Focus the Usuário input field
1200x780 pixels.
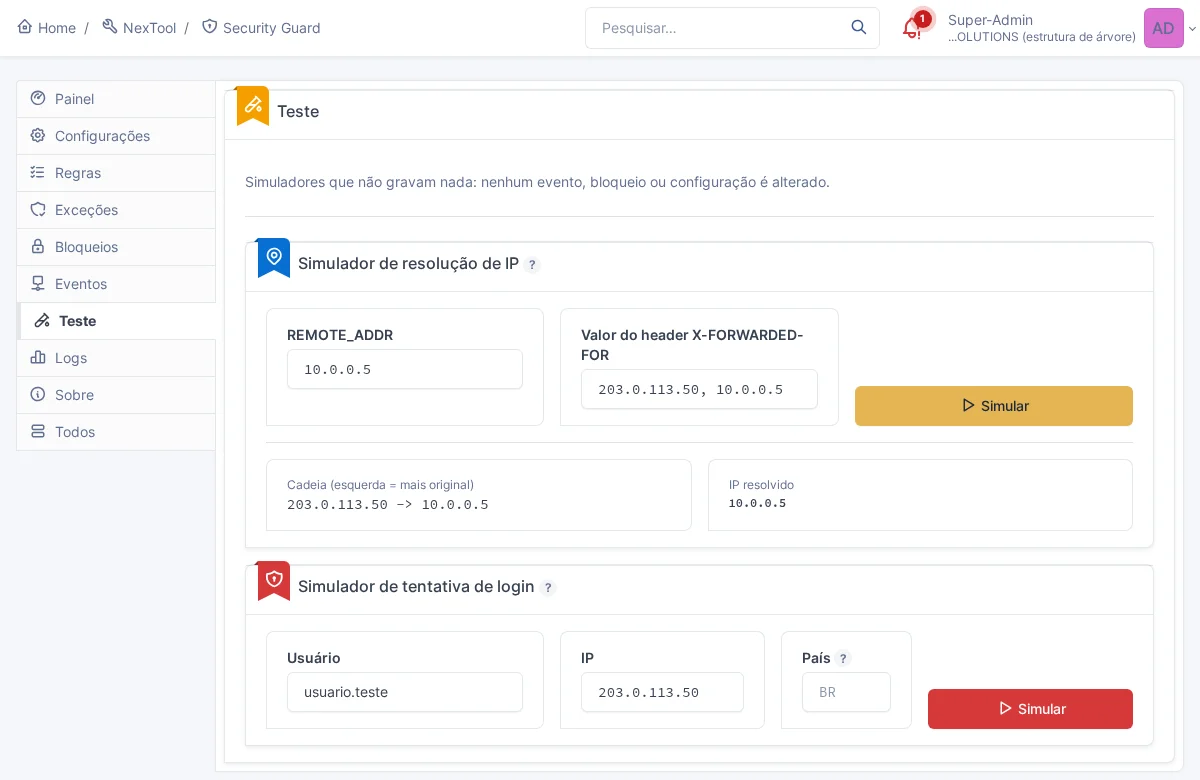(x=405, y=692)
